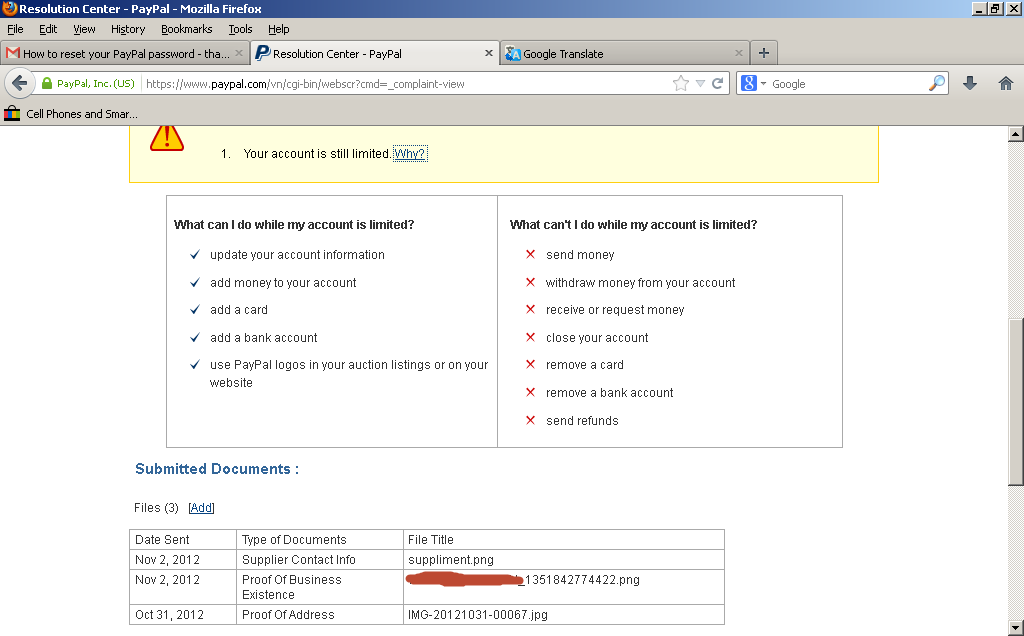Open the View menu
This screenshot has height=636, width=1024.
click(84, 29)
